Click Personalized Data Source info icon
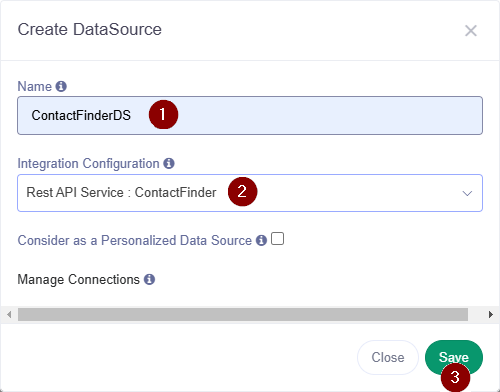This screenshot has height=392, width=500. coord(261,240)
